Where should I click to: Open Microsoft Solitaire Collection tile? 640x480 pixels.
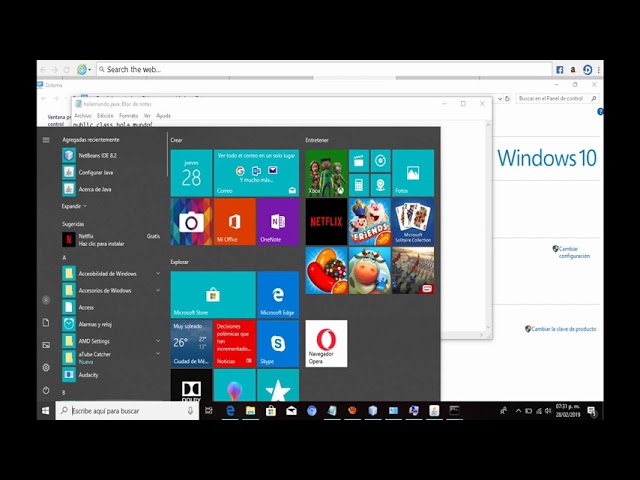tap(413, 222)
